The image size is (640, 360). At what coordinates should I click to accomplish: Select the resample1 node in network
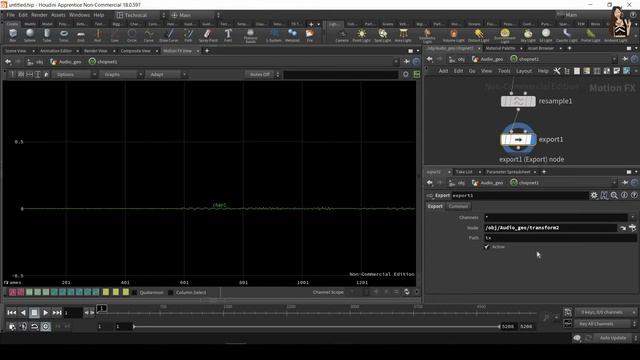(x=518, y=101)
